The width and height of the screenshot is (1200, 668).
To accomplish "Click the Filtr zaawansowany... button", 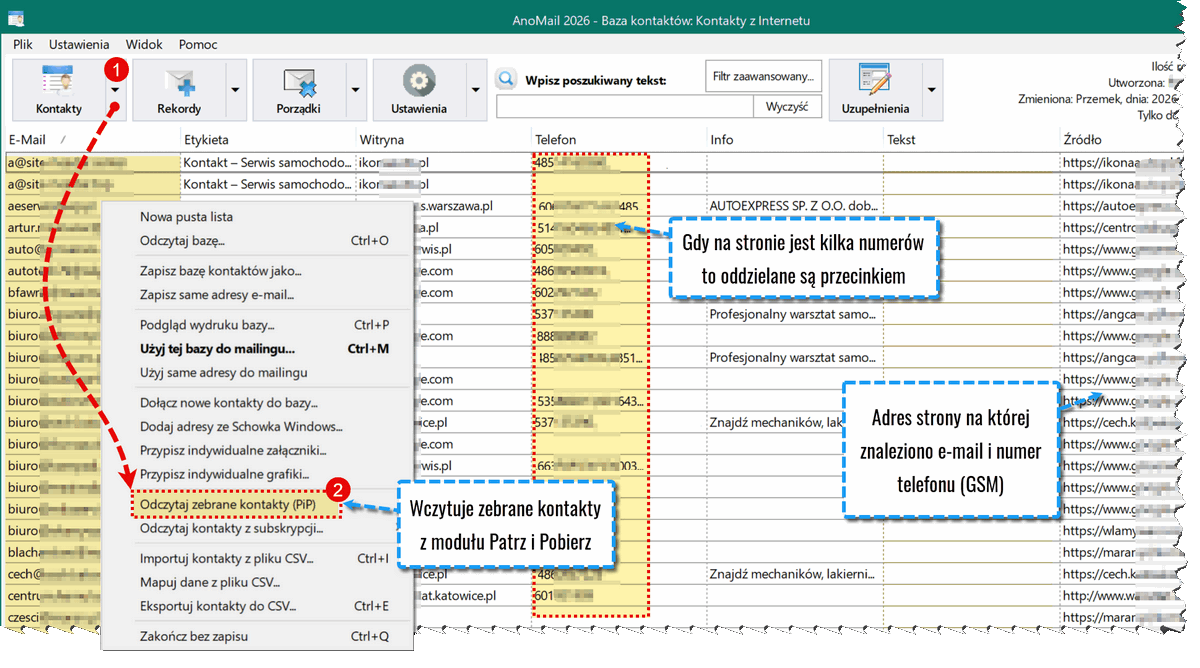I will (763, 76).
